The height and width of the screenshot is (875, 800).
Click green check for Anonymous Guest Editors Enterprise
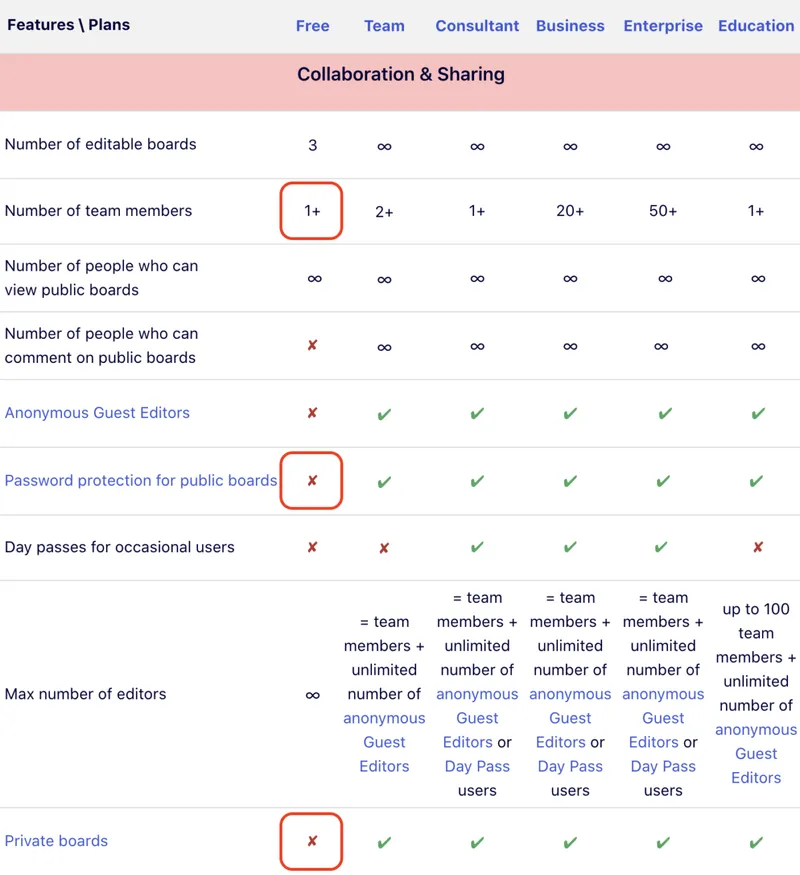663,413
